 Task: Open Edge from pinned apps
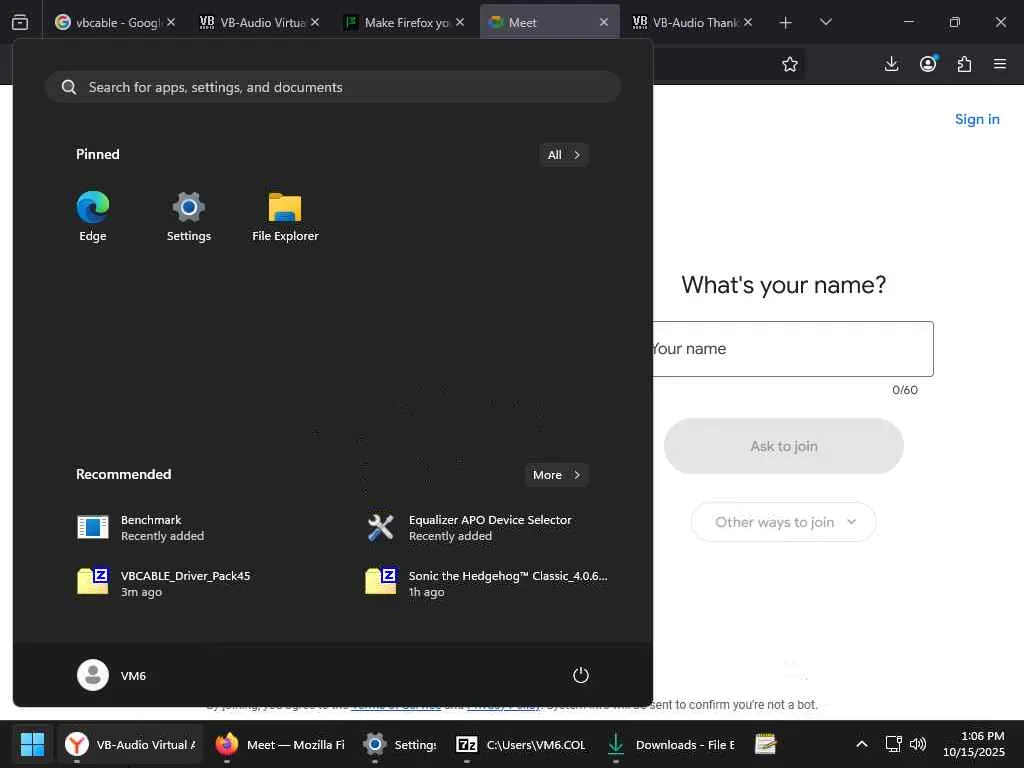pyautogui.click(x=93, y=217)
